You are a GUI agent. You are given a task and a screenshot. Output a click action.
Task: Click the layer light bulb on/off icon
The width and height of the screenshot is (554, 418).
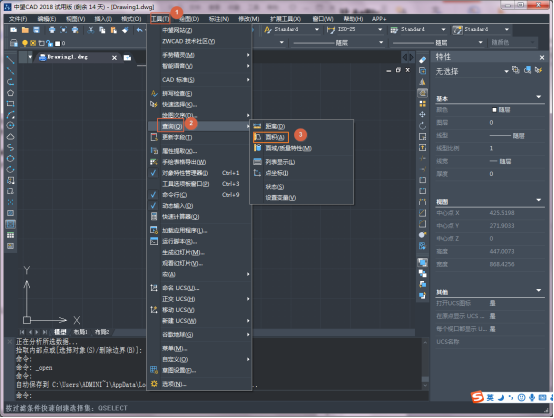click(x=25, y=43)
